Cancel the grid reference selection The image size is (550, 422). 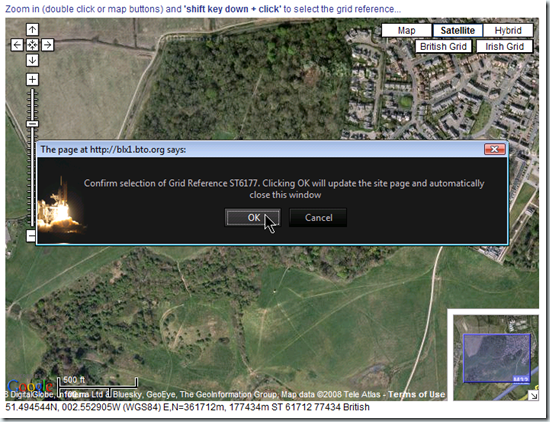pos(318,217)
